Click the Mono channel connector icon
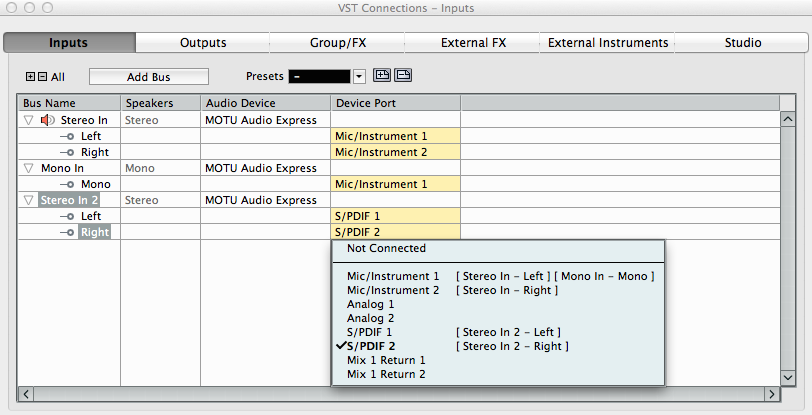The image size is (812, 415). (68, 184)
